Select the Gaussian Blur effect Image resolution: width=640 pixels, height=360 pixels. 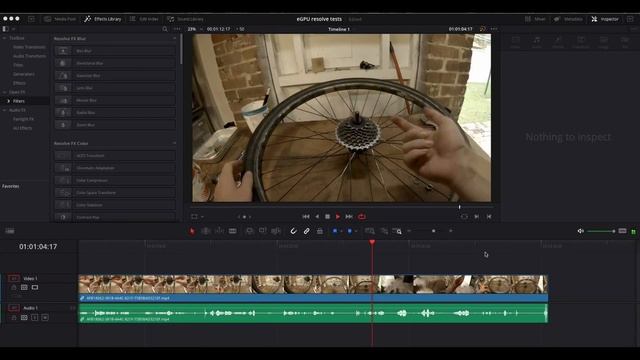click(x=115, y=76)
